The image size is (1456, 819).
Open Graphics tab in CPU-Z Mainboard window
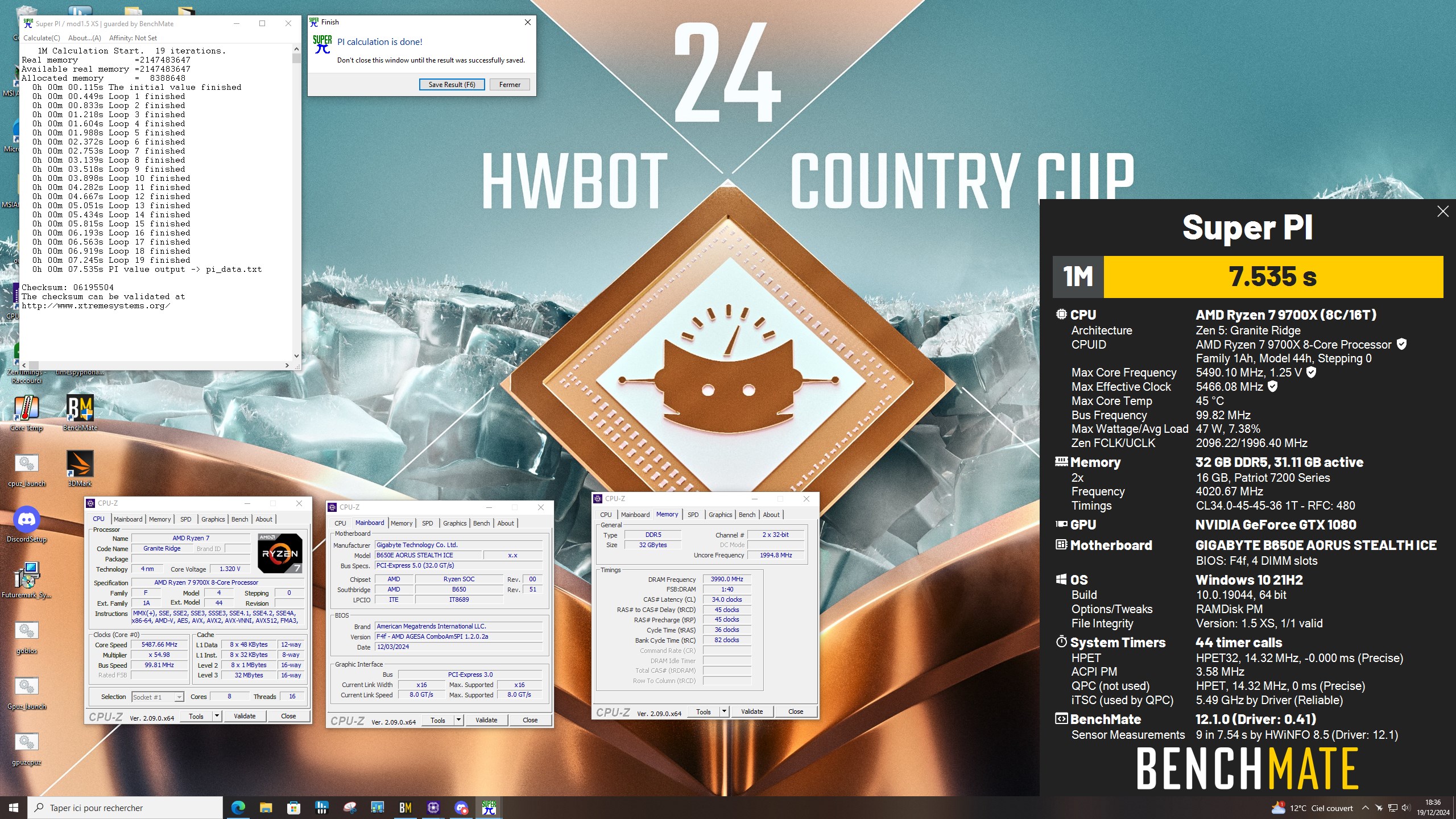[x=454, y=523]
